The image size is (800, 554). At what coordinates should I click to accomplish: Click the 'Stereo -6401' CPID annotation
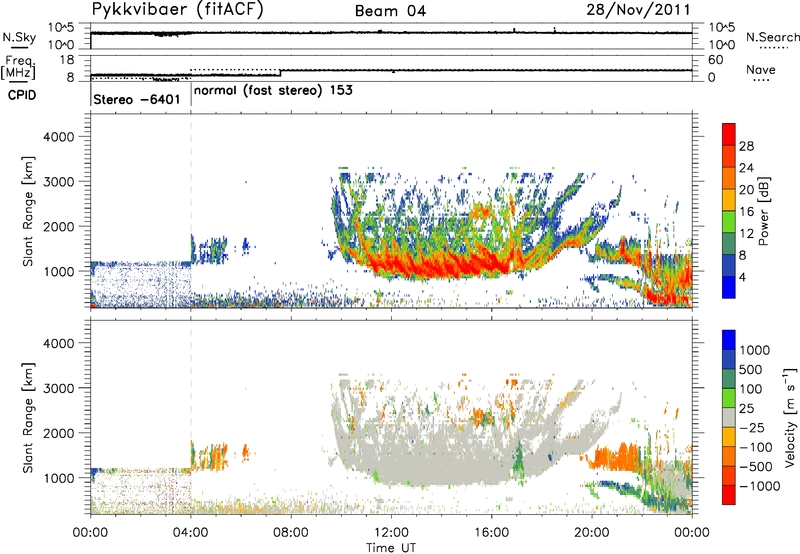click(137, 99)
